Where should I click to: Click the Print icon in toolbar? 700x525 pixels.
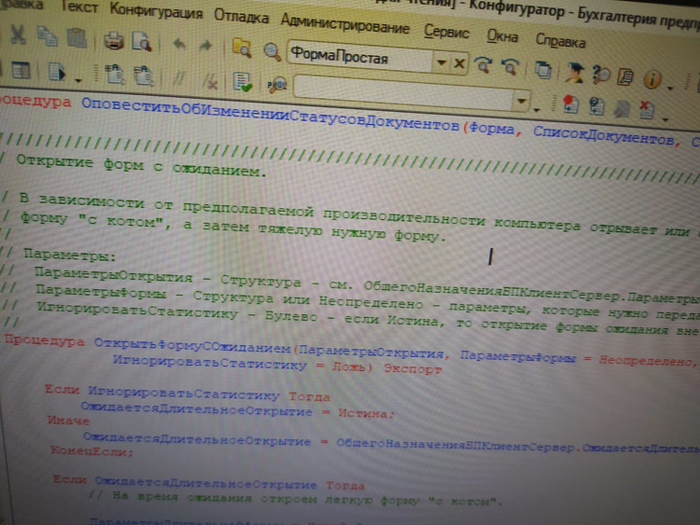pos(114,41)
